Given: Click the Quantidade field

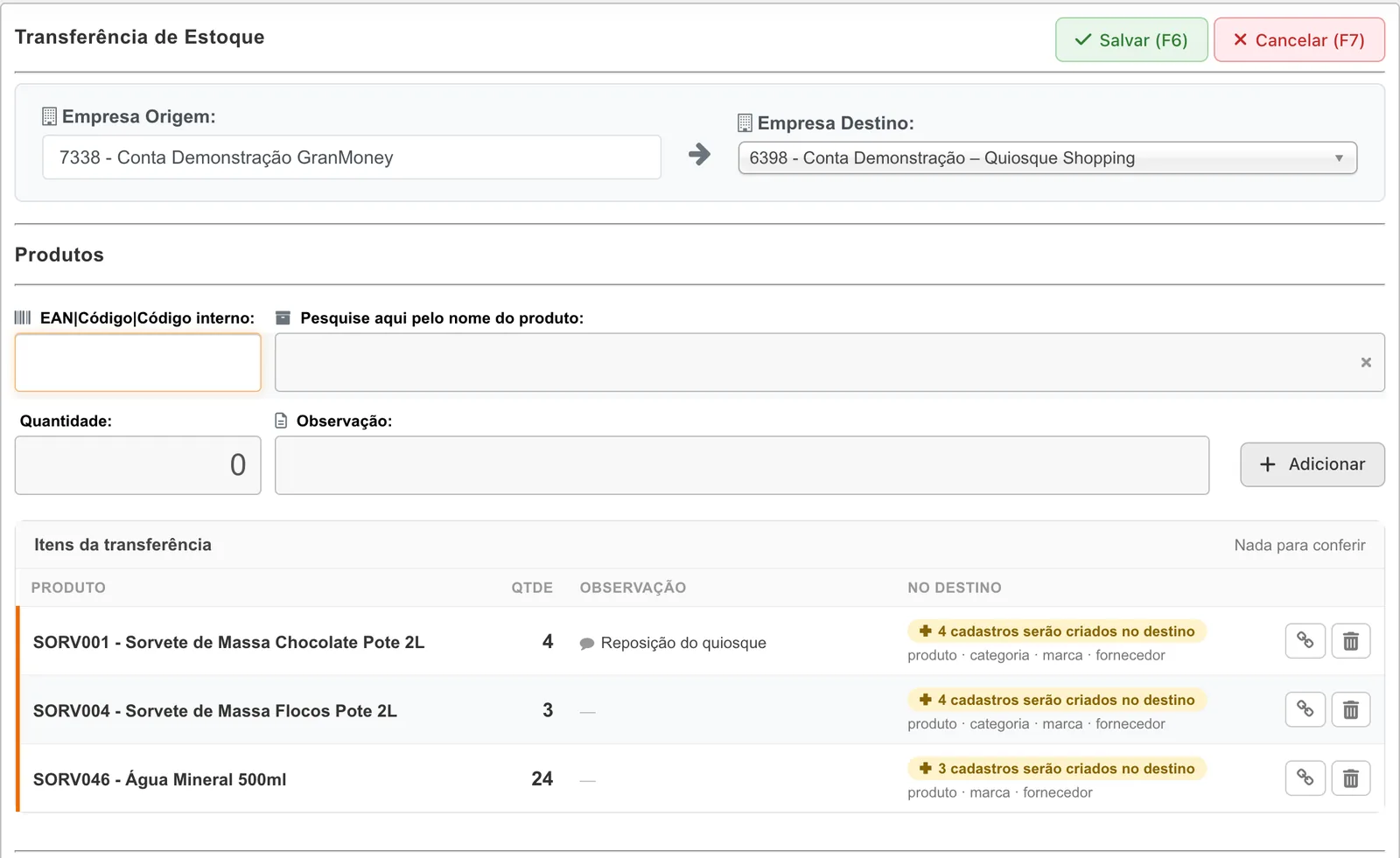Looking at the screenshot, I should coord(138,465).
